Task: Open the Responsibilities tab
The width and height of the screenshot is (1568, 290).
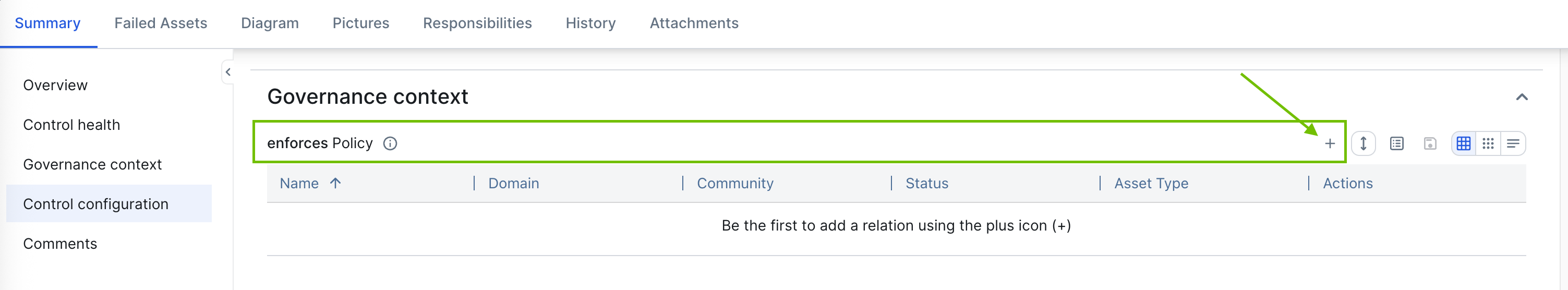Action: coord(477,23)
